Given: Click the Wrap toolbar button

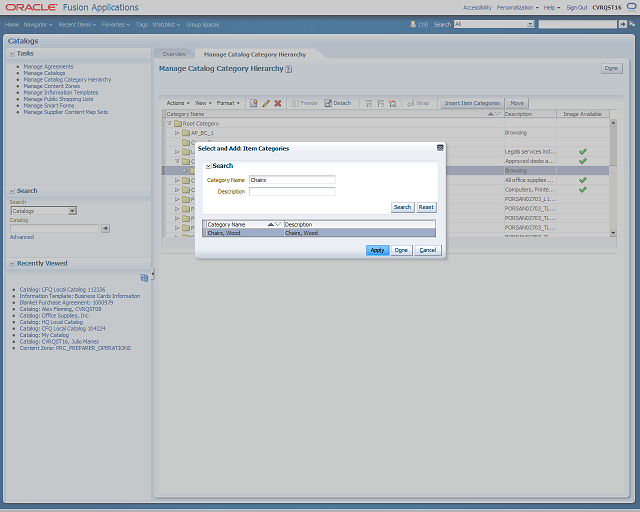Looking at the screenshot, I should tap(418, 103).
